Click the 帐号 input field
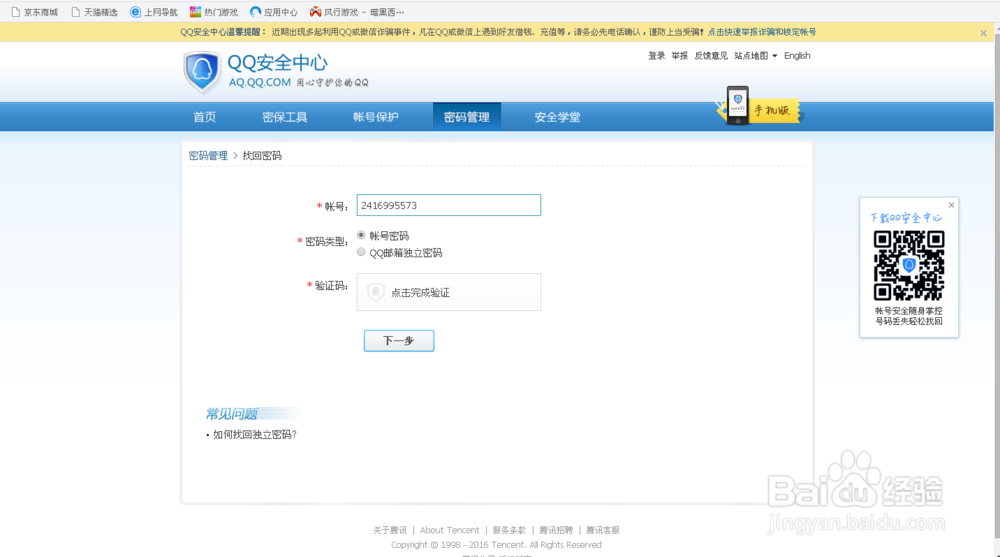The image size is (1000, 557). pyautogui.click(x=448, y=205)
